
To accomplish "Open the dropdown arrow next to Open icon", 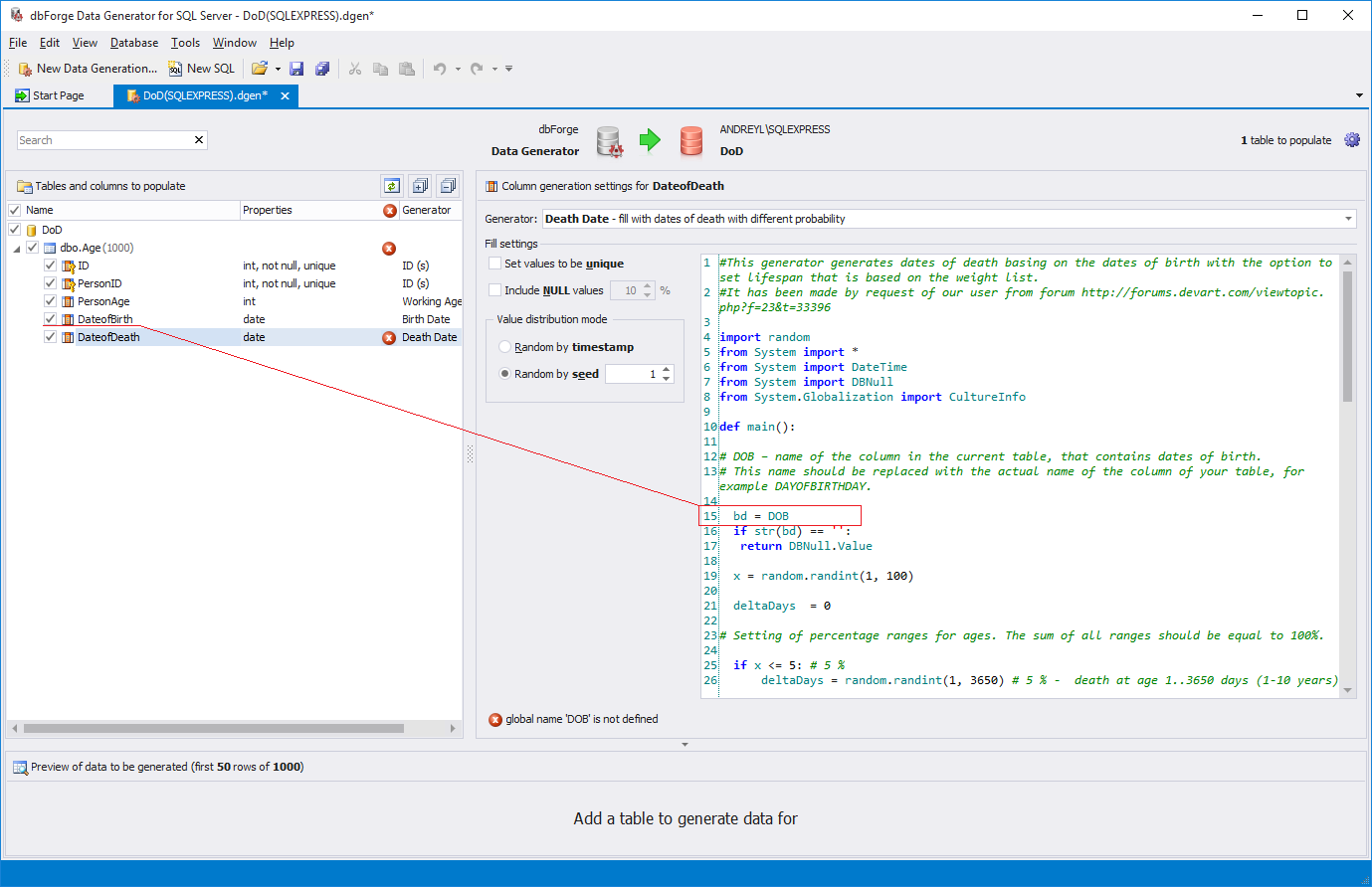I will click(x=278, y=69).
